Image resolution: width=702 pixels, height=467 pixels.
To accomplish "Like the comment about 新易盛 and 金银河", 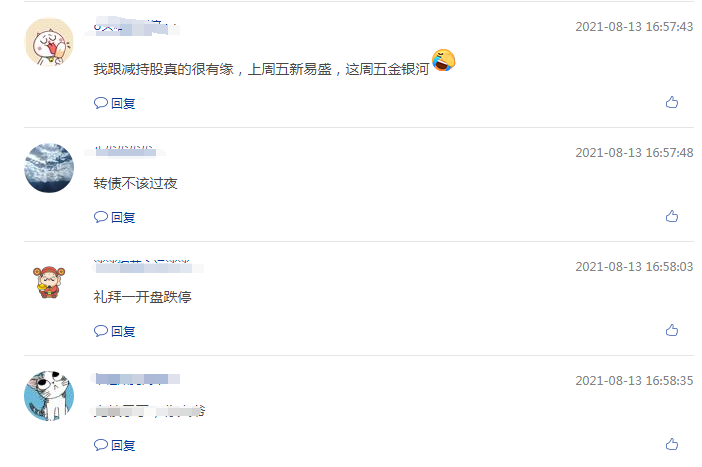I will [x=672, y=103].
